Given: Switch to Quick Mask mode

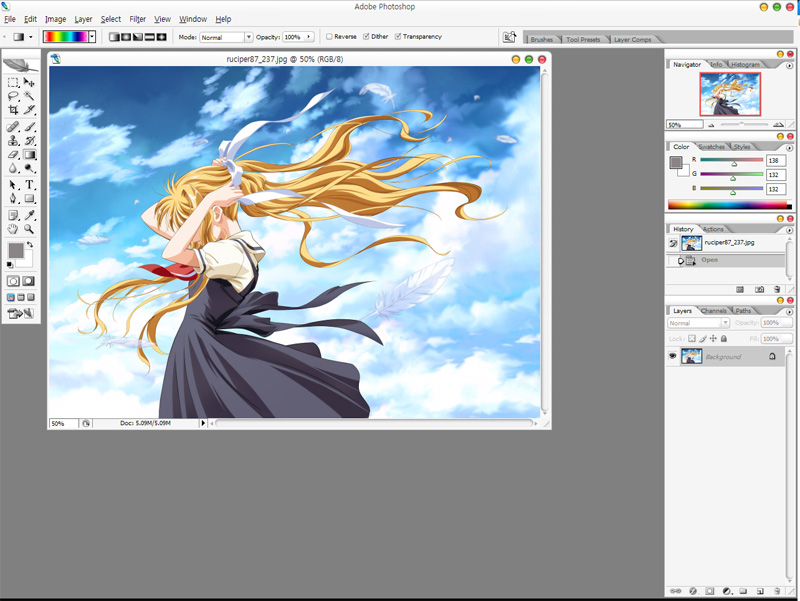Looking at the screenshot, I should point(29,281).
